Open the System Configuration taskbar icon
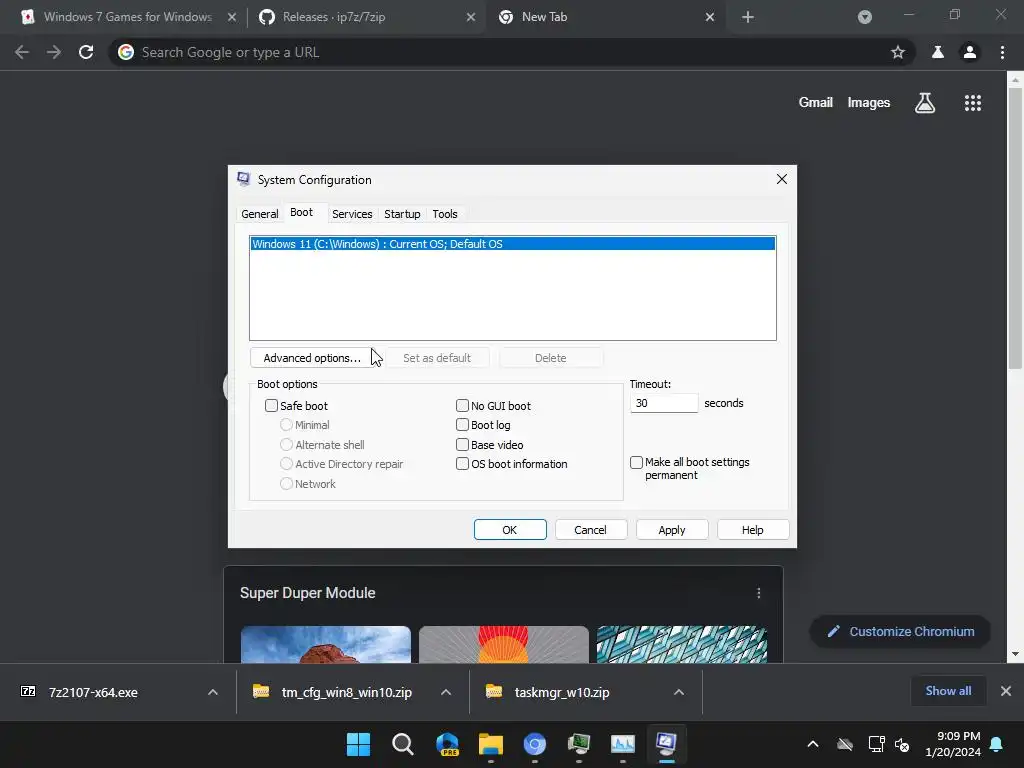Image resolution: width=1024 pixels, height=768 pixels. tap(666, 744)
